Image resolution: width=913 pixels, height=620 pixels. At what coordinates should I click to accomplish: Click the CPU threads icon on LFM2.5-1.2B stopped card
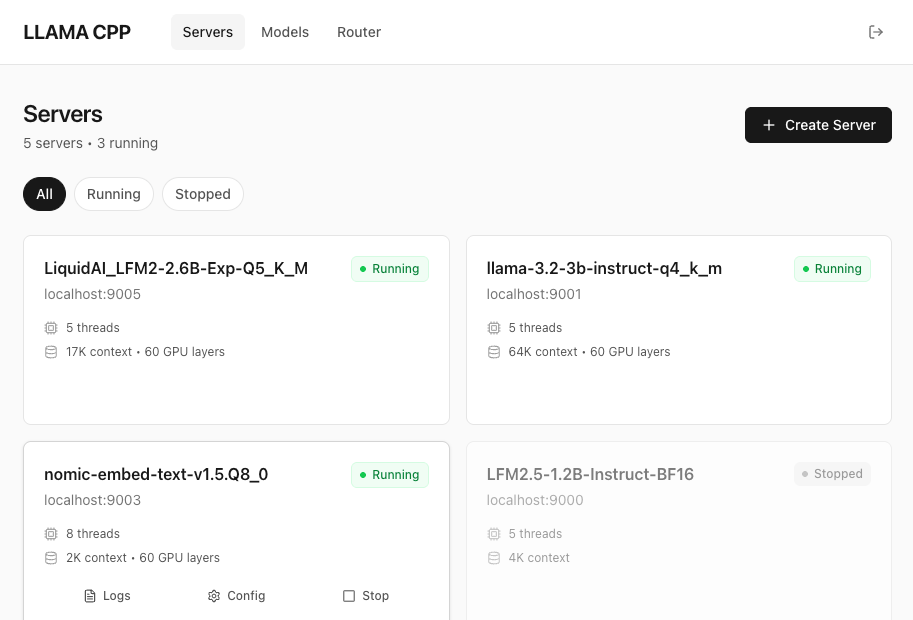(494, 533)
